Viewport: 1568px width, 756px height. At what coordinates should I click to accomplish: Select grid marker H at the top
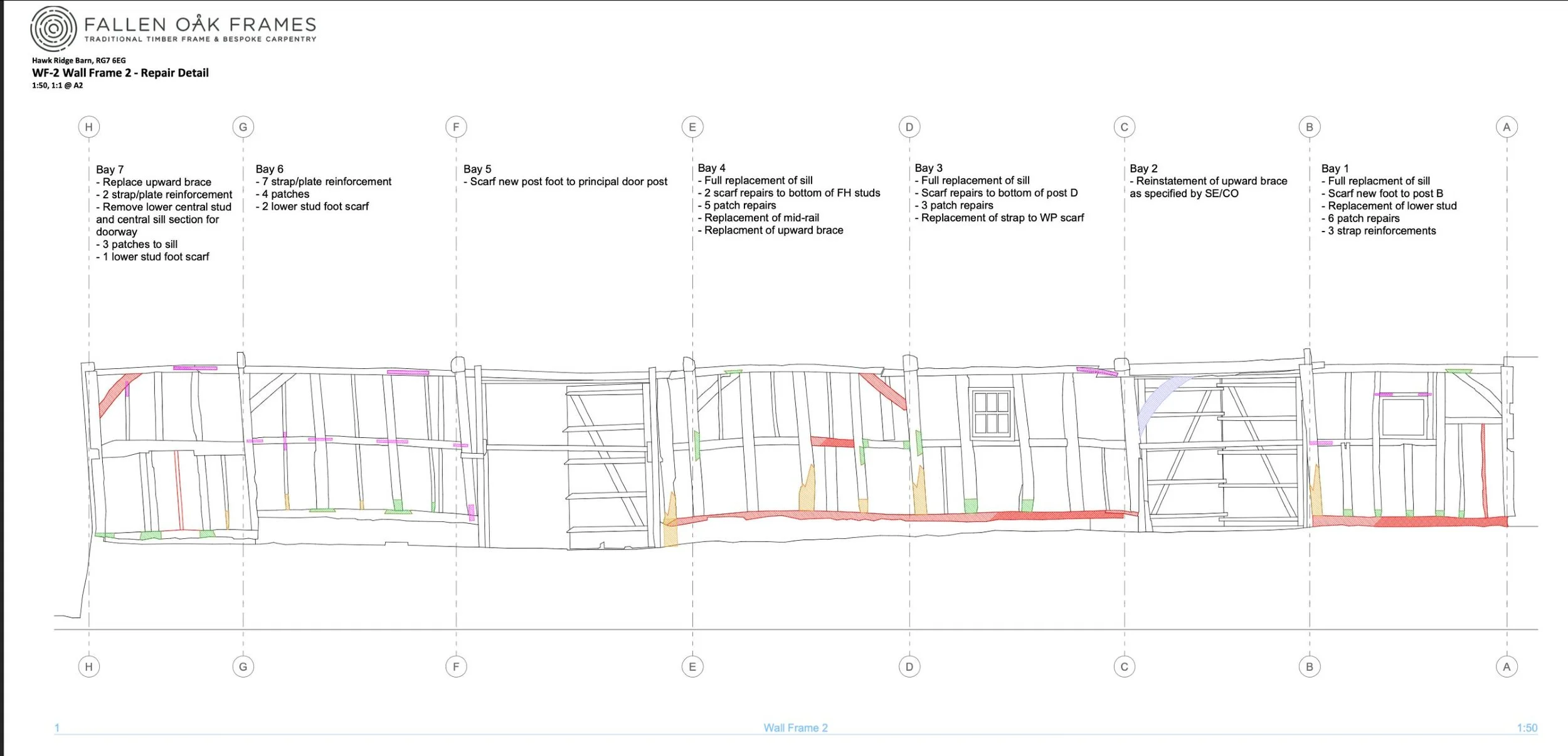pyautogui.click(x=89, y=125)
